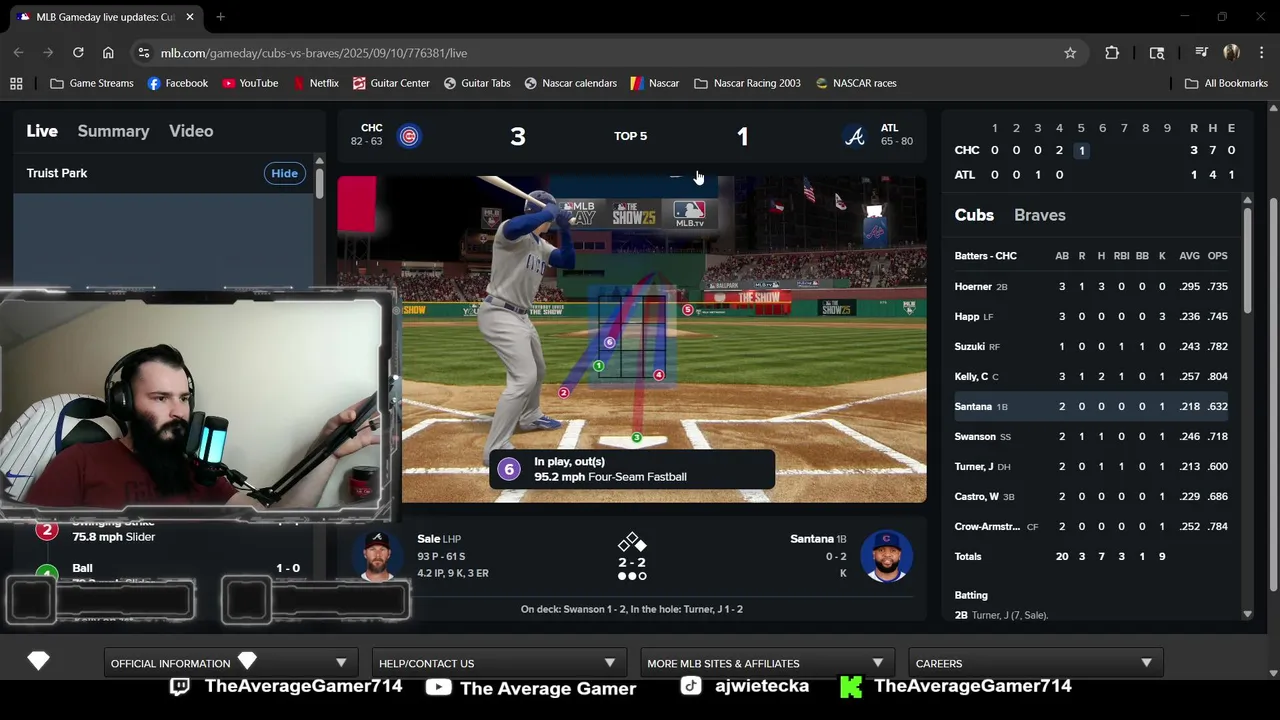
Task: Click the box score panel scrollbar
Action: pyautogui.click(x=1247, y=260)
